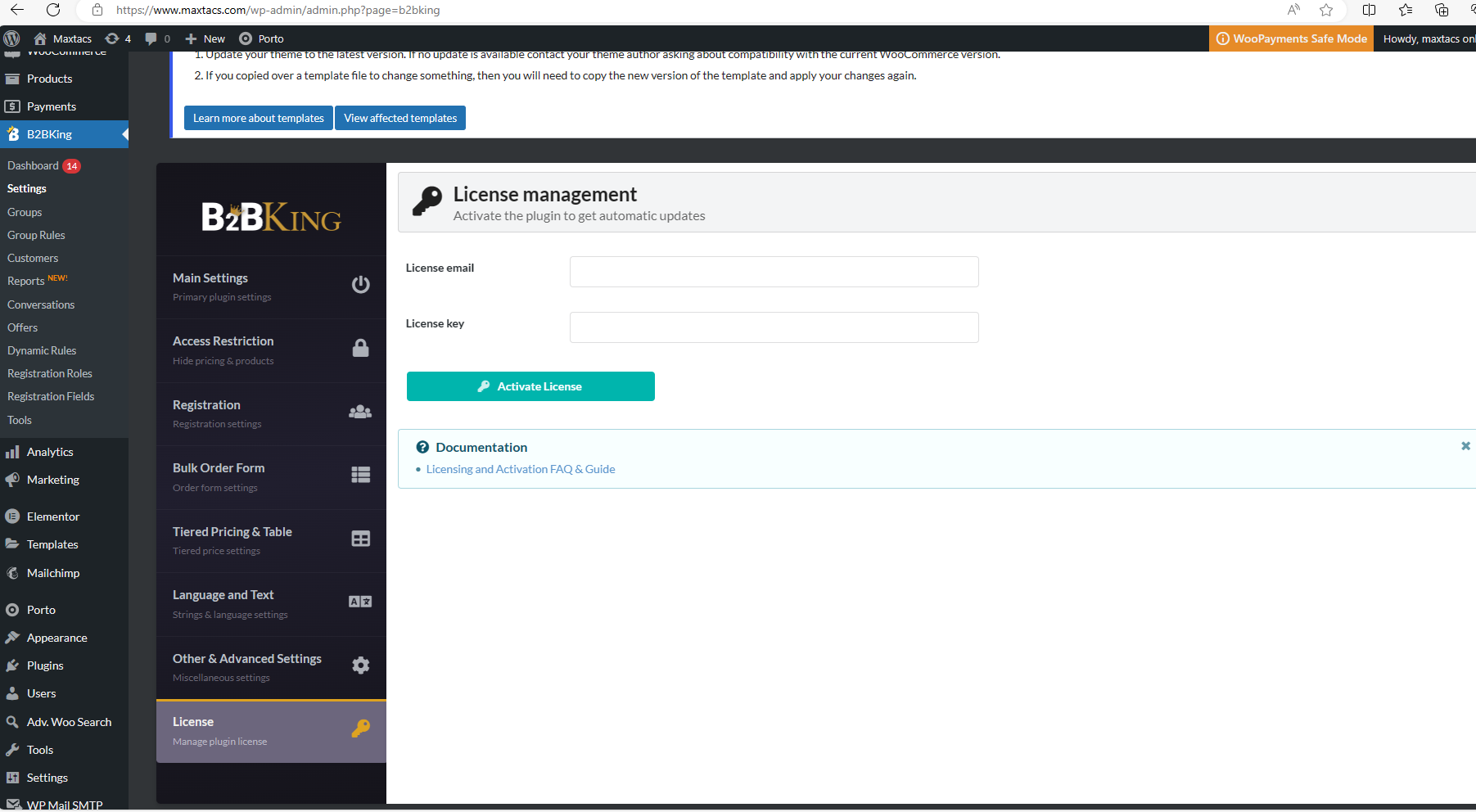Click the table icon for Tiered Pricing
Image resolution: width=1476 pixels, height=812 pixels.
pos(360,539)
